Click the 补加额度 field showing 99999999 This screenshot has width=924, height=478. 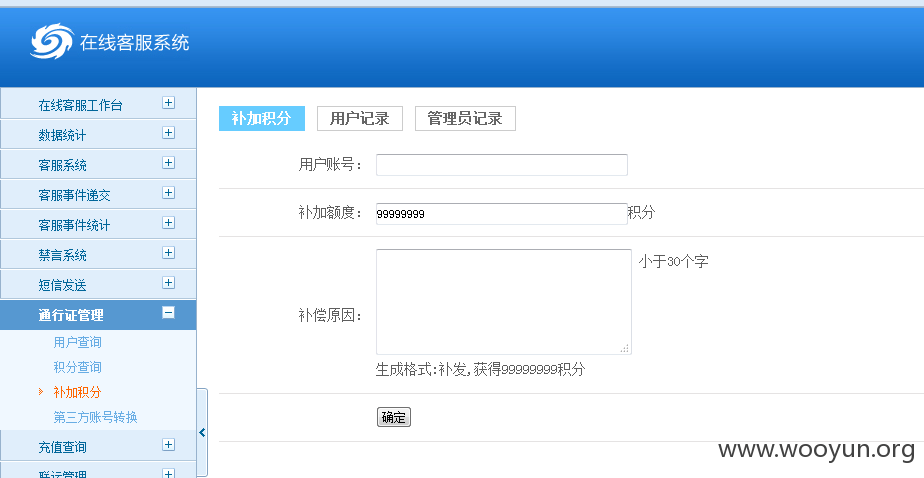pyautogui.click(x=501, y=213)
